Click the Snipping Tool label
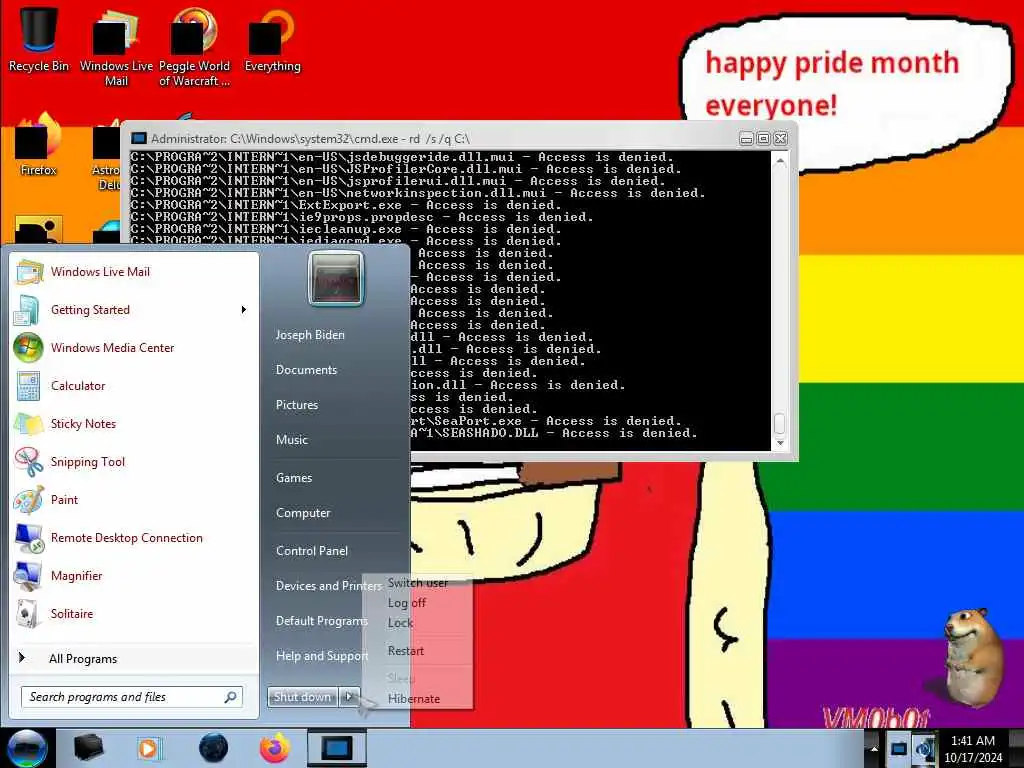1024x768 pixels. point(88,462)
